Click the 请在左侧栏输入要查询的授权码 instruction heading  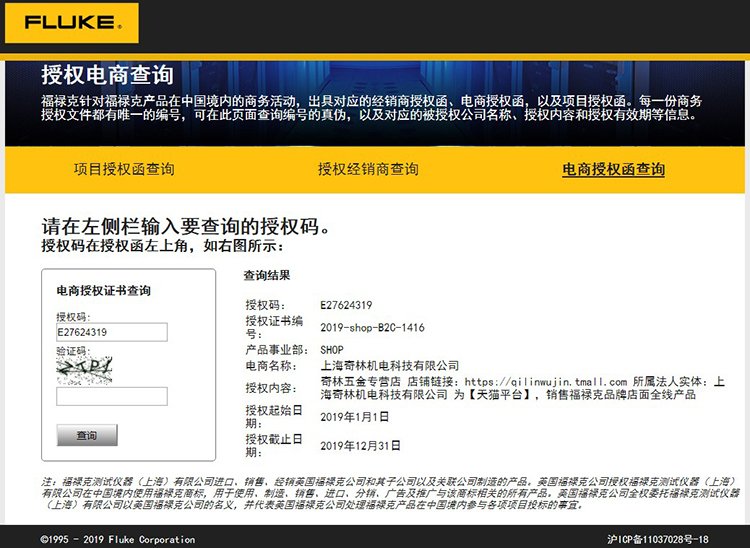pyautogui.click(x=186, y=226)
